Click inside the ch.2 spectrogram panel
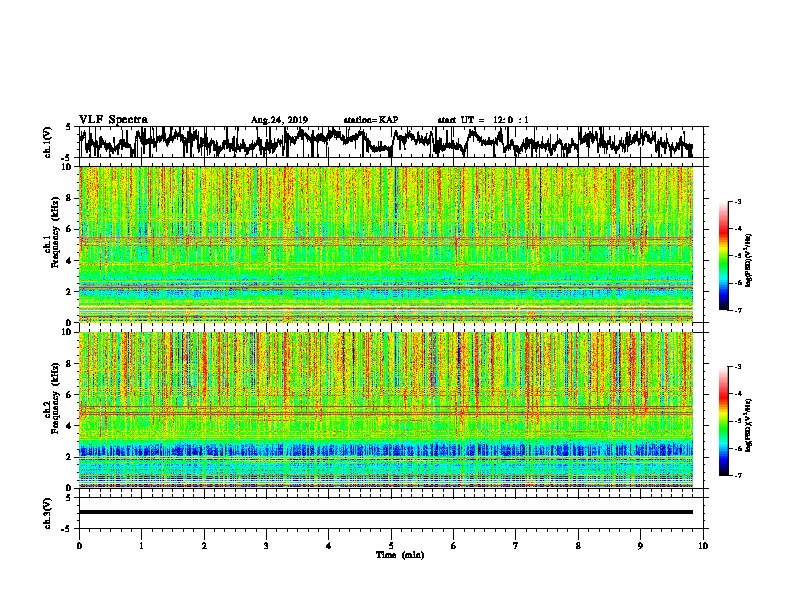The image size is (792, 612). click(386, 410)
